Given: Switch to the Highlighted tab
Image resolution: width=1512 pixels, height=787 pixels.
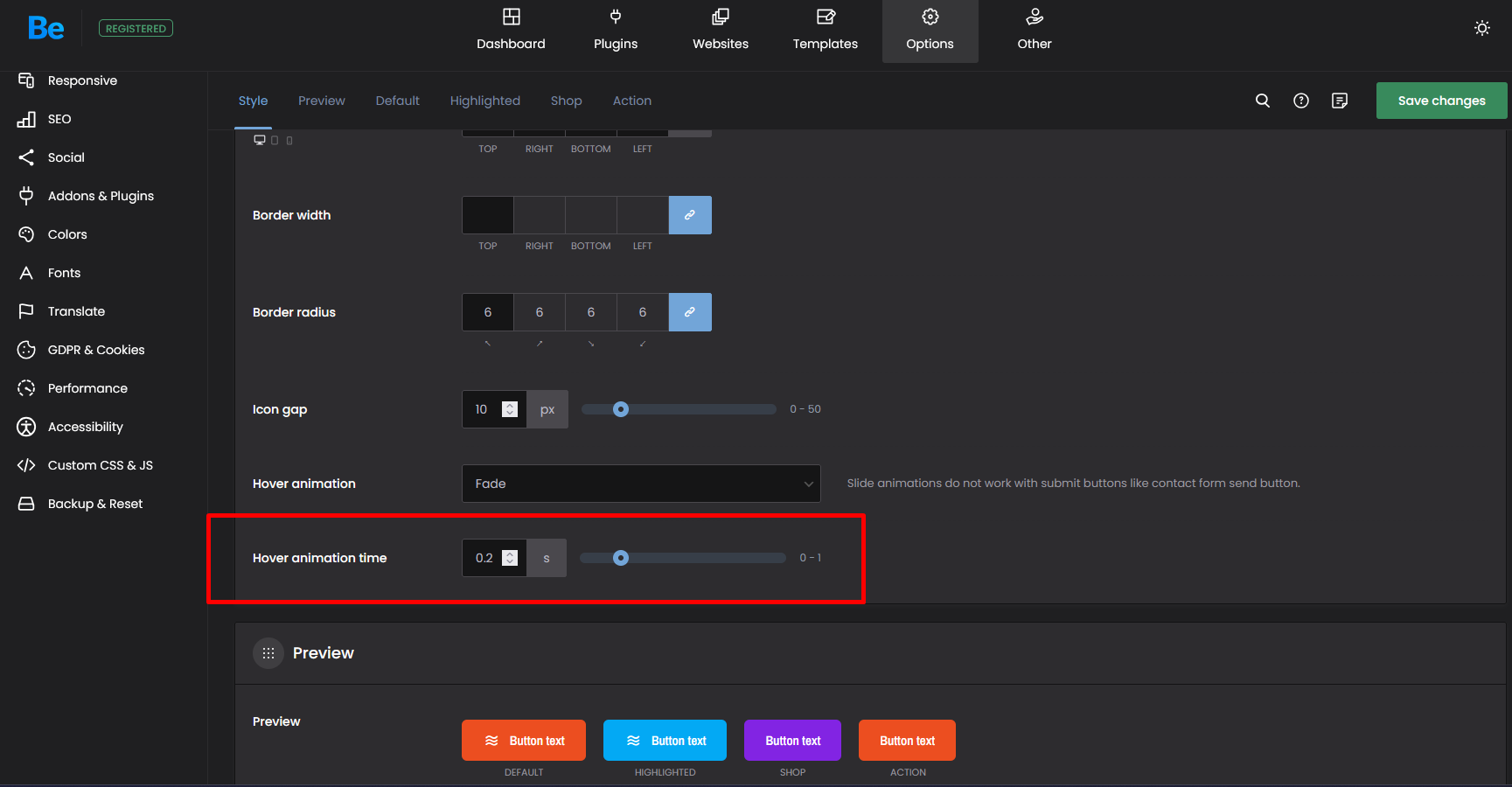Looking at the screenshot, I should [x=485, y=101].
